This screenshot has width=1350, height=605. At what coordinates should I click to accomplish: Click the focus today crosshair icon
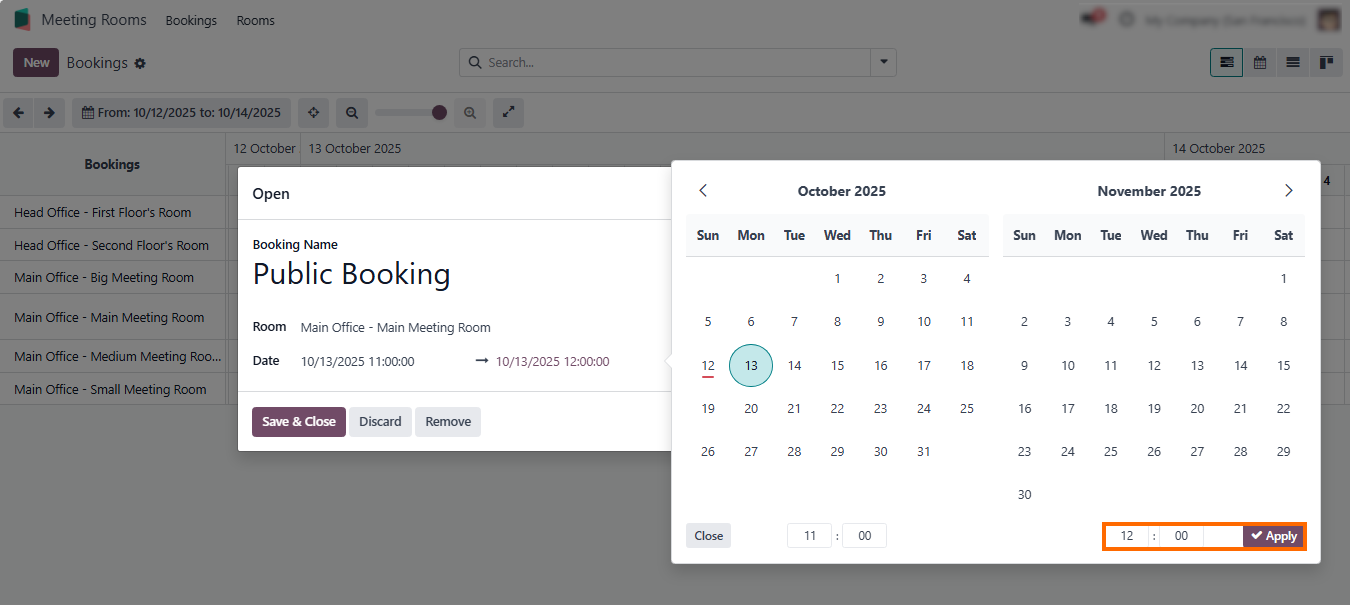click(x=313, y=113)
